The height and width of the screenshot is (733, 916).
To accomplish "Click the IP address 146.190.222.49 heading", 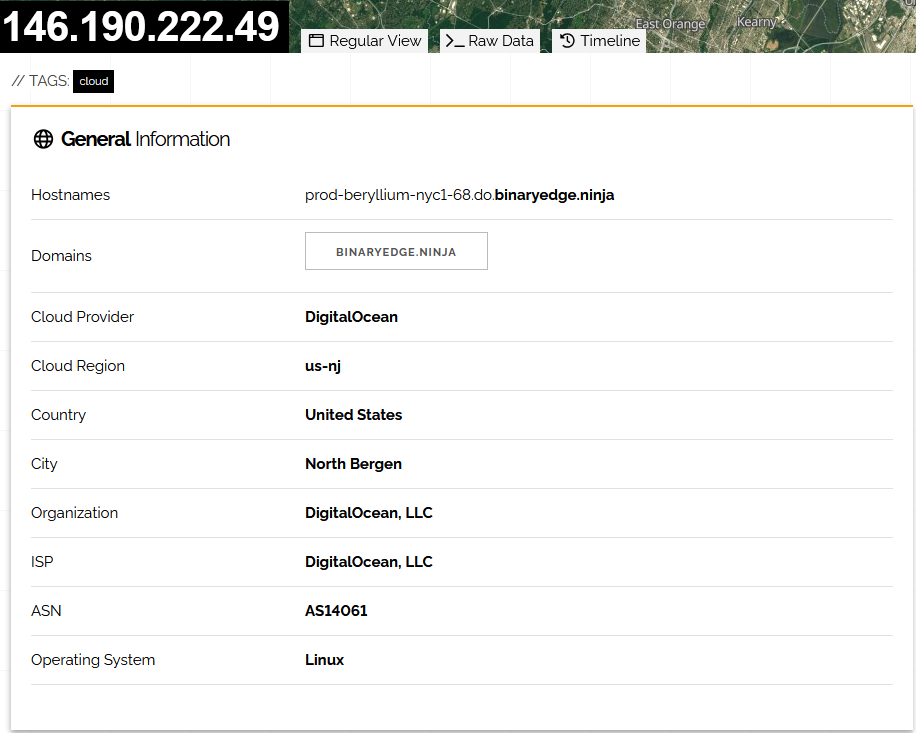I will point(141,27).
